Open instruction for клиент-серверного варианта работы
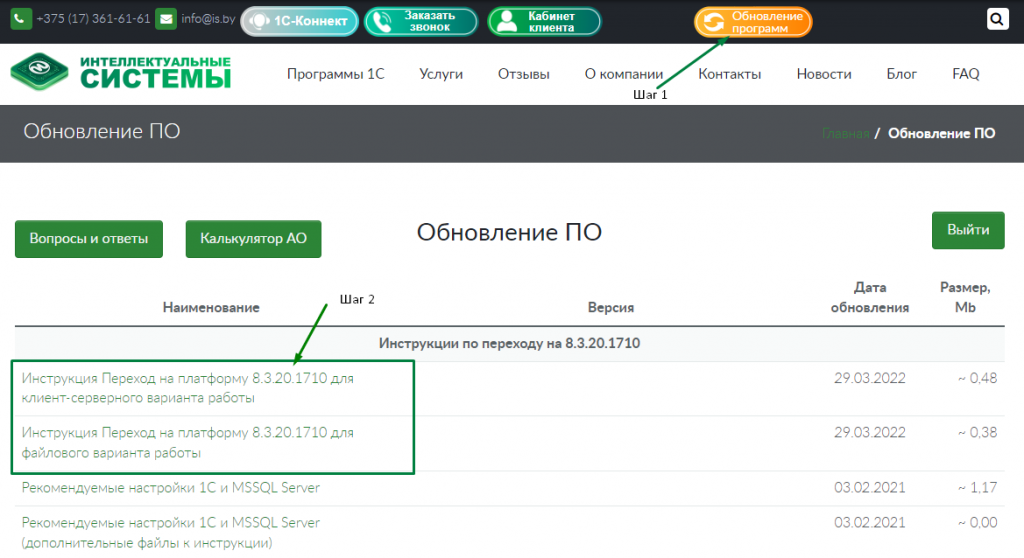This screenshot has width=1024, height=558. [x=187, y=388]
